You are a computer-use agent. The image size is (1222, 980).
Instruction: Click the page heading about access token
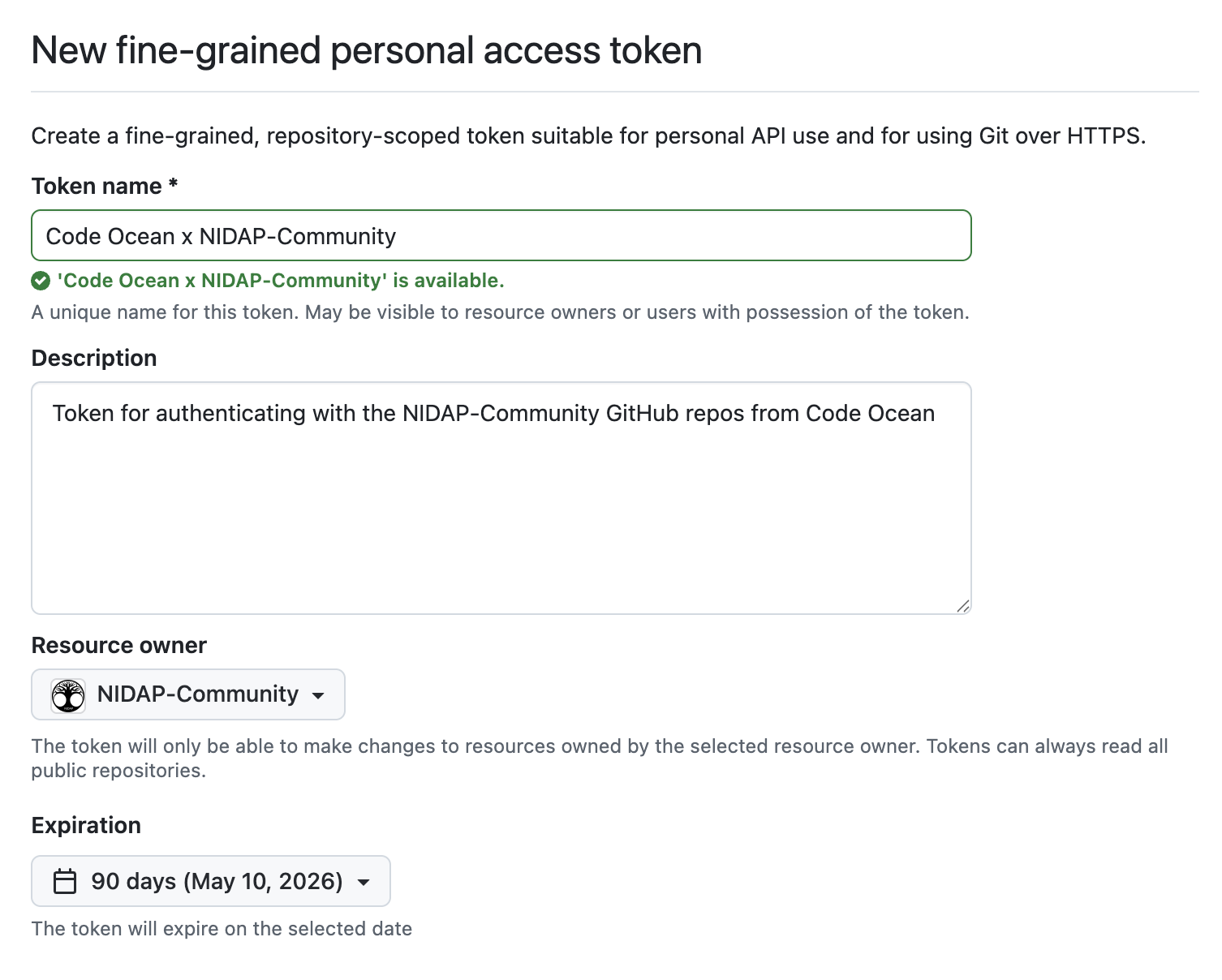367,50
